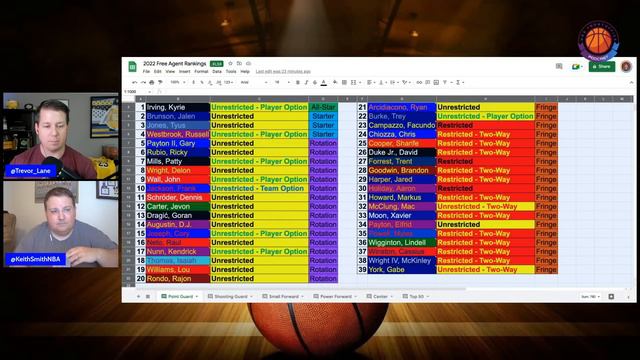Open the all sheets list
This screenshot has height=360, width=640.
(148, 296)
